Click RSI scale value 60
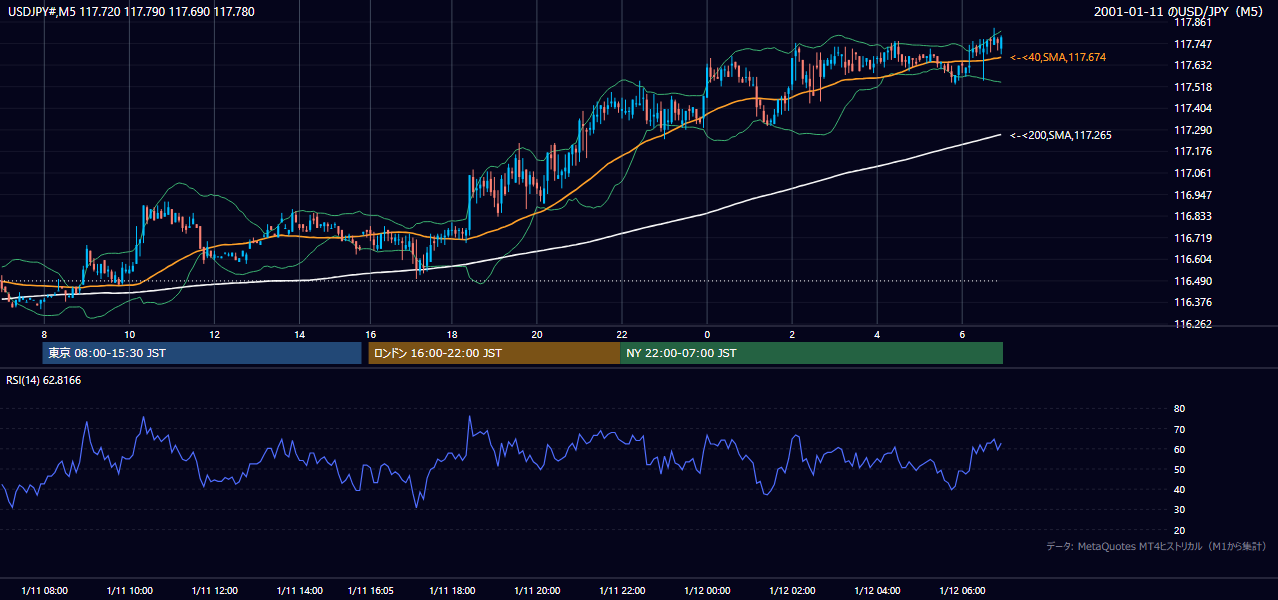 [1179, 449]
